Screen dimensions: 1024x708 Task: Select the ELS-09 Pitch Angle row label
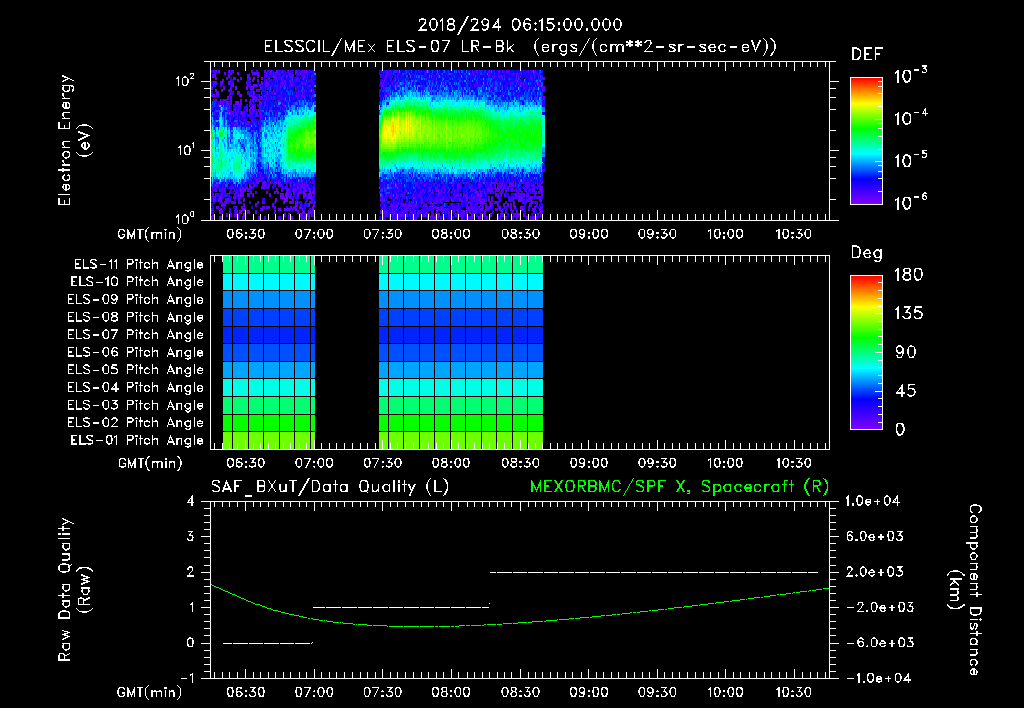pos(136,300)
